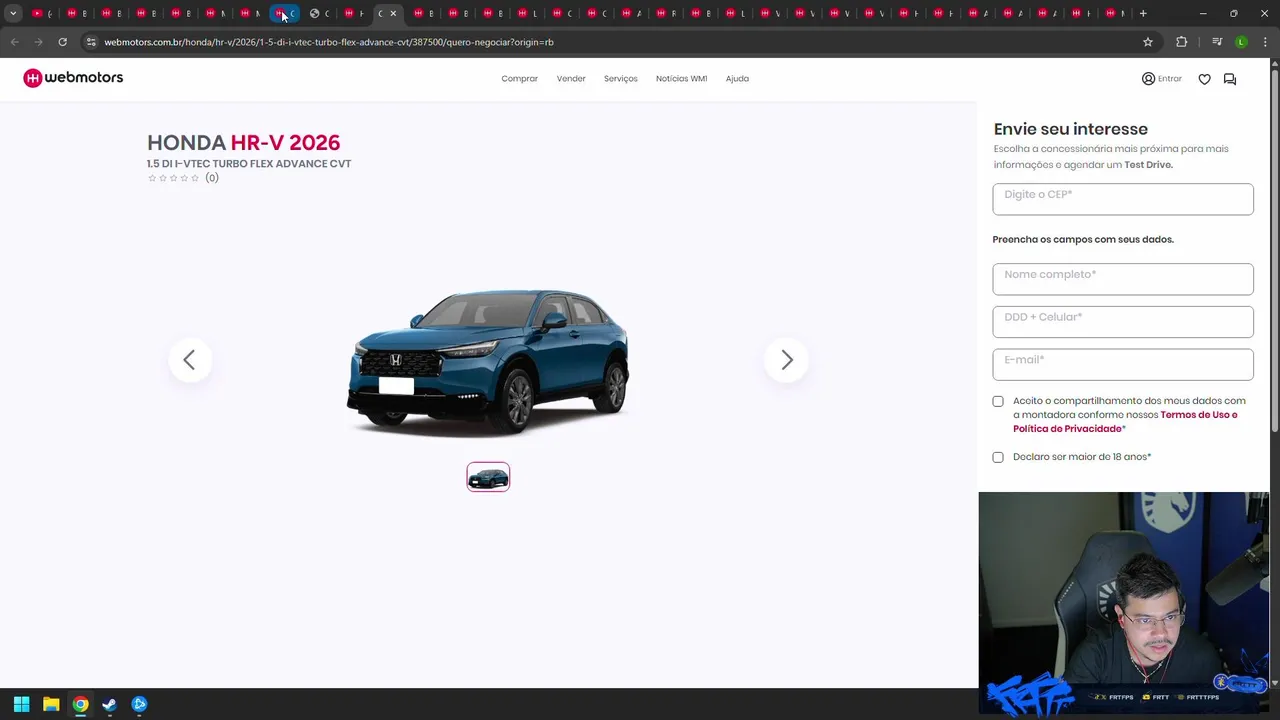Rate the car using the fifth star
The width and height of the screenshot is (1280, 720).
click(x=195, y=178)
